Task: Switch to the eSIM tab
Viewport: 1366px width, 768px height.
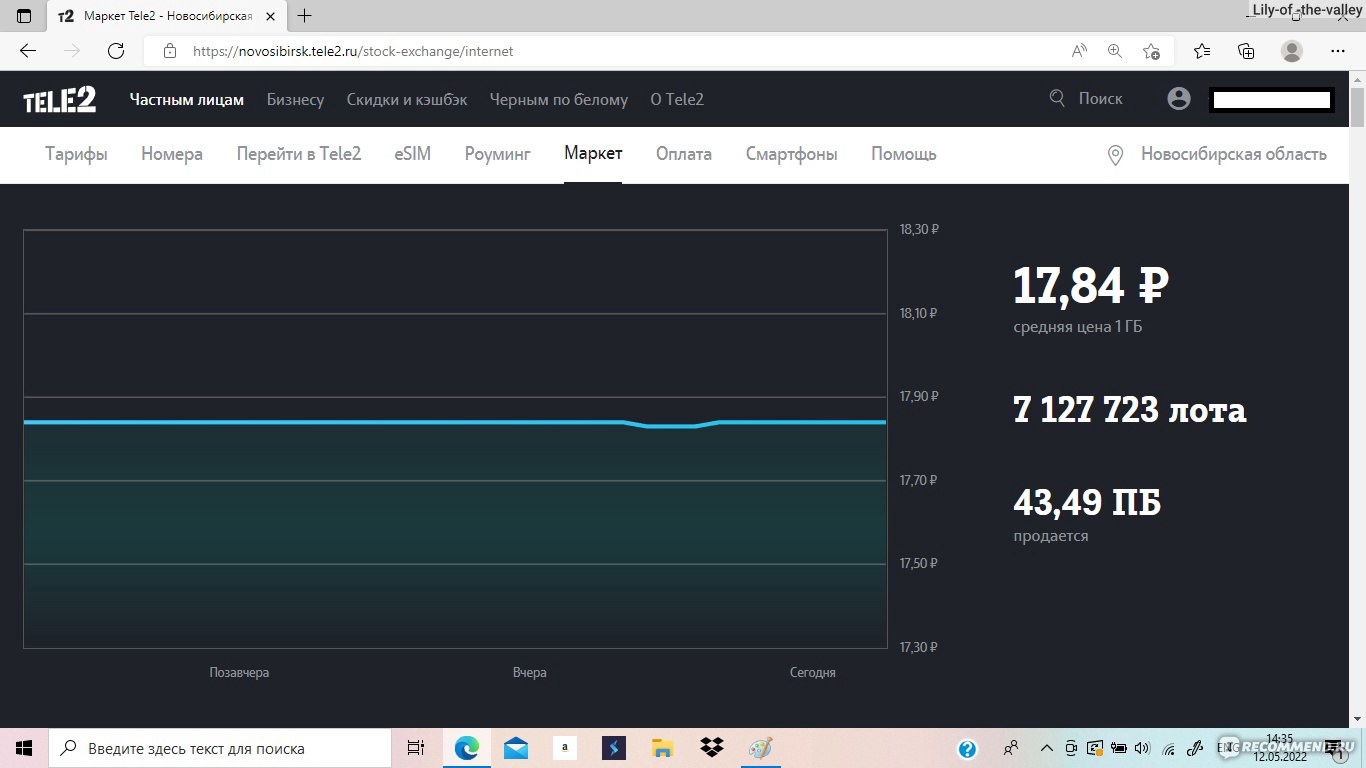Action: 413,154
